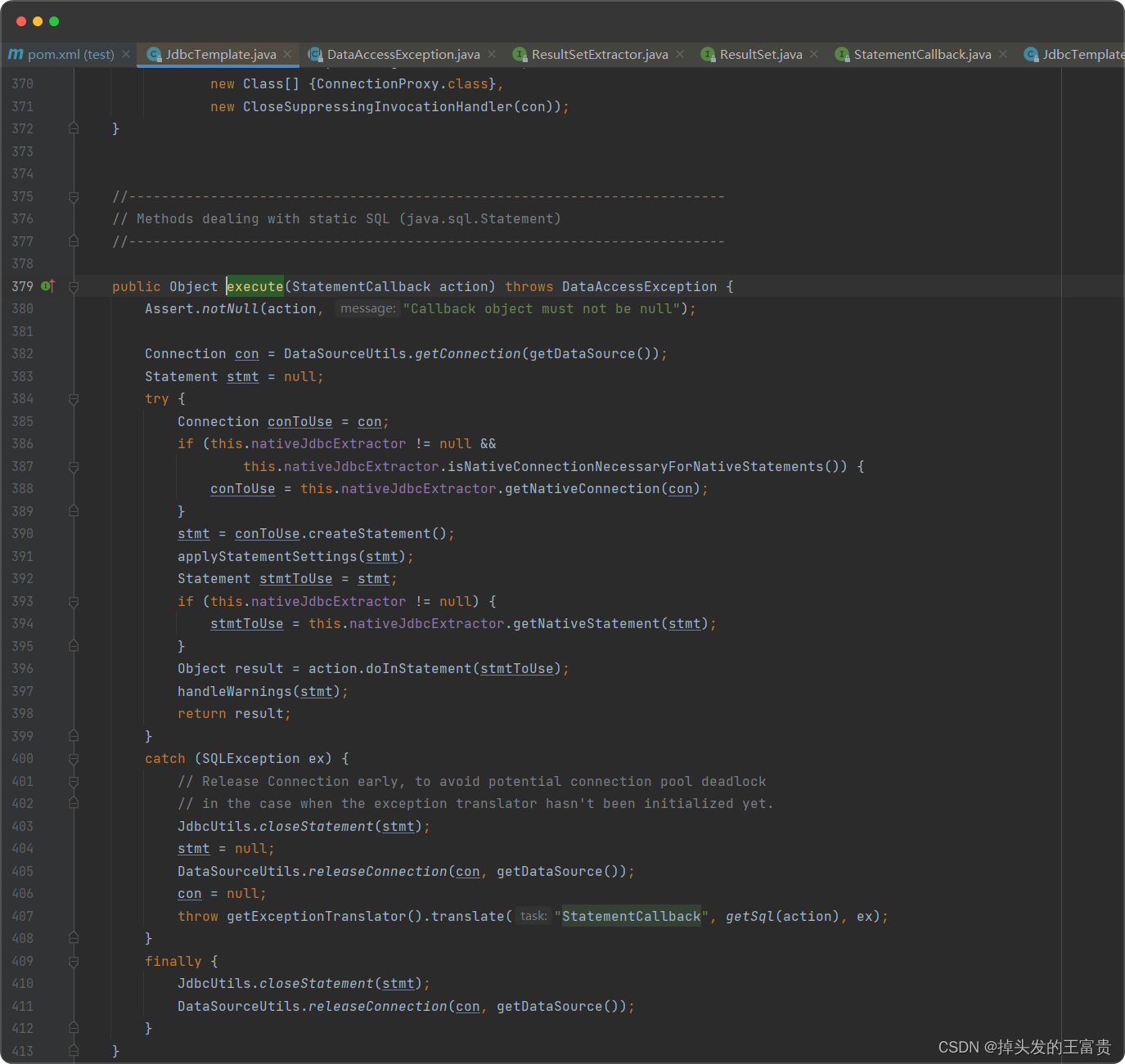Click applyStatementSettings on line 391

click(268, 556)
